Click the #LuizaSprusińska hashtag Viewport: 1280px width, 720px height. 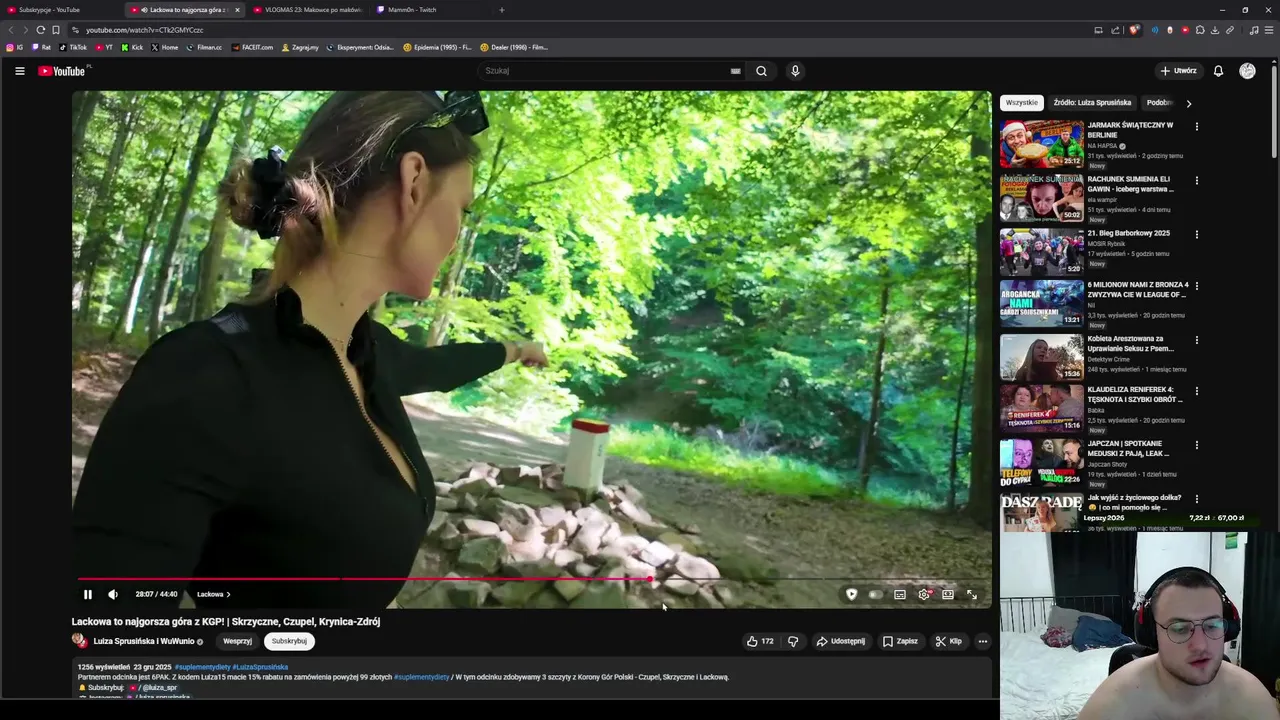pyautogui.click(x=260, y=667)
